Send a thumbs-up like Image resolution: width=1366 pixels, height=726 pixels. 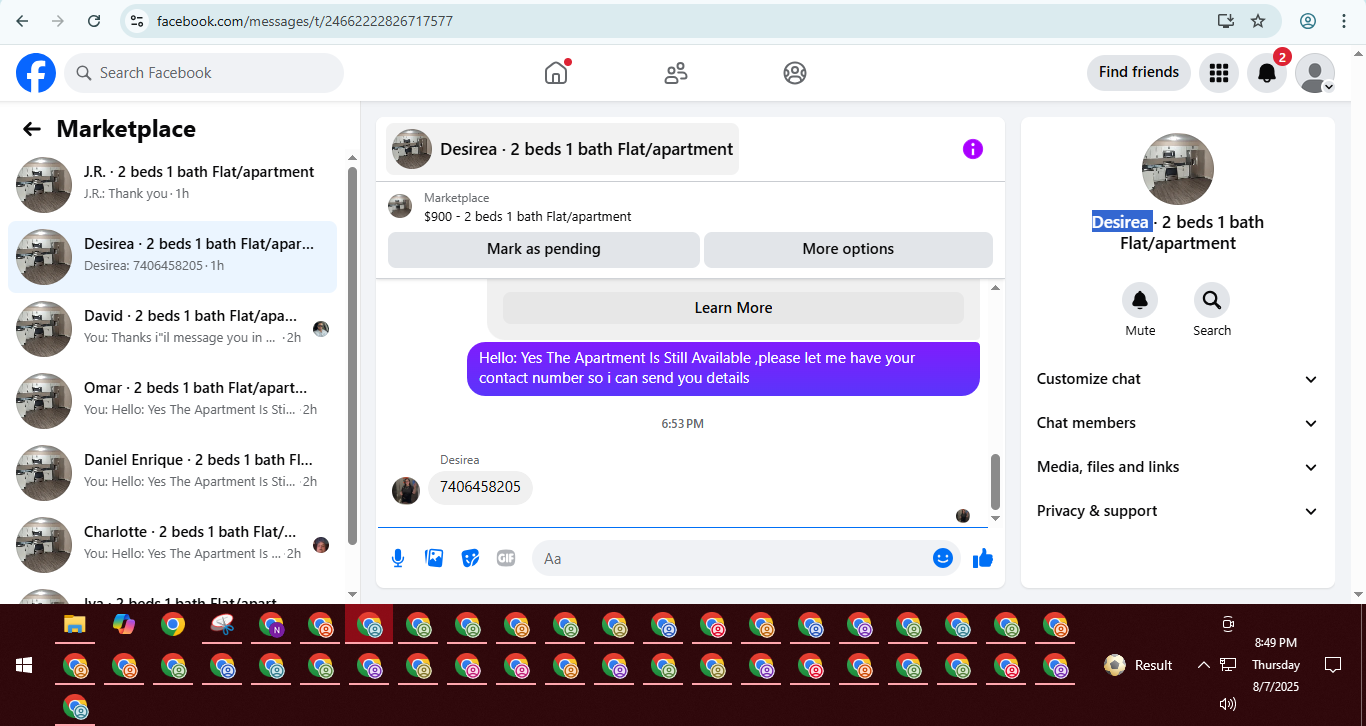click(x=983, y=558)
